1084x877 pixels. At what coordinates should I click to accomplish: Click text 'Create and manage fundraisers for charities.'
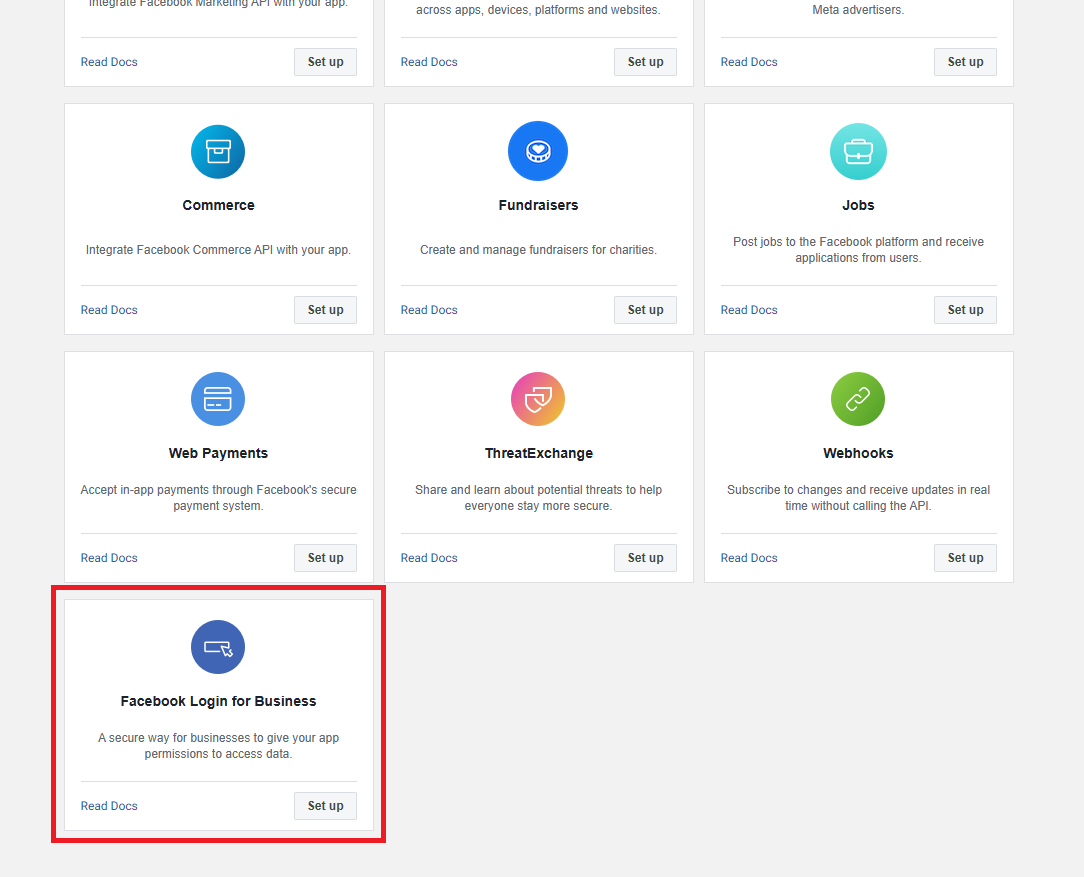click(539, 249)
